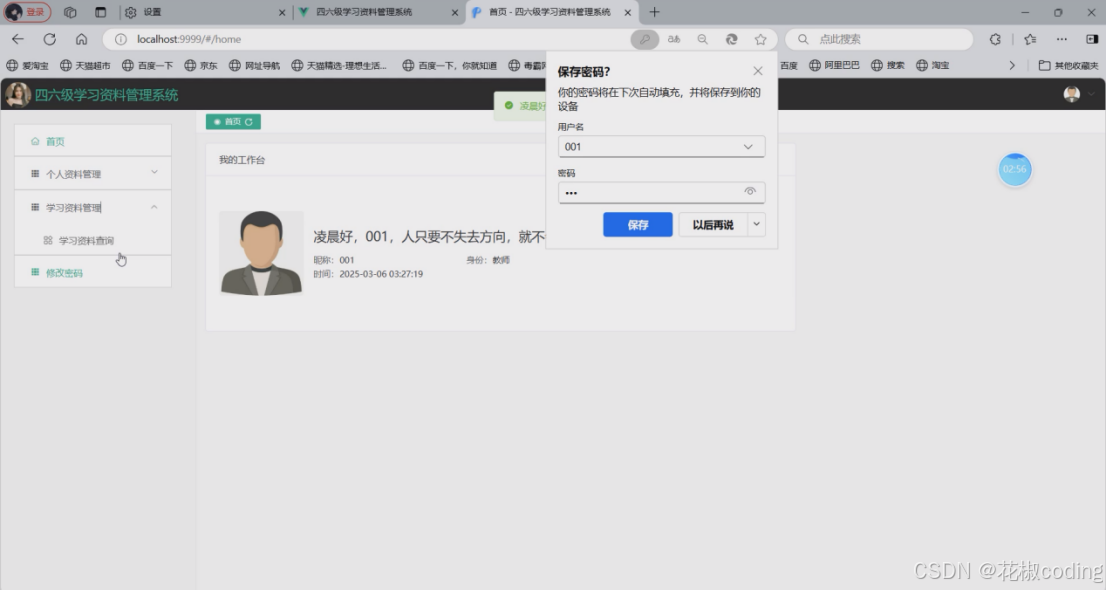Open the 其他收藏夹 bookmarks folder

1067,64
